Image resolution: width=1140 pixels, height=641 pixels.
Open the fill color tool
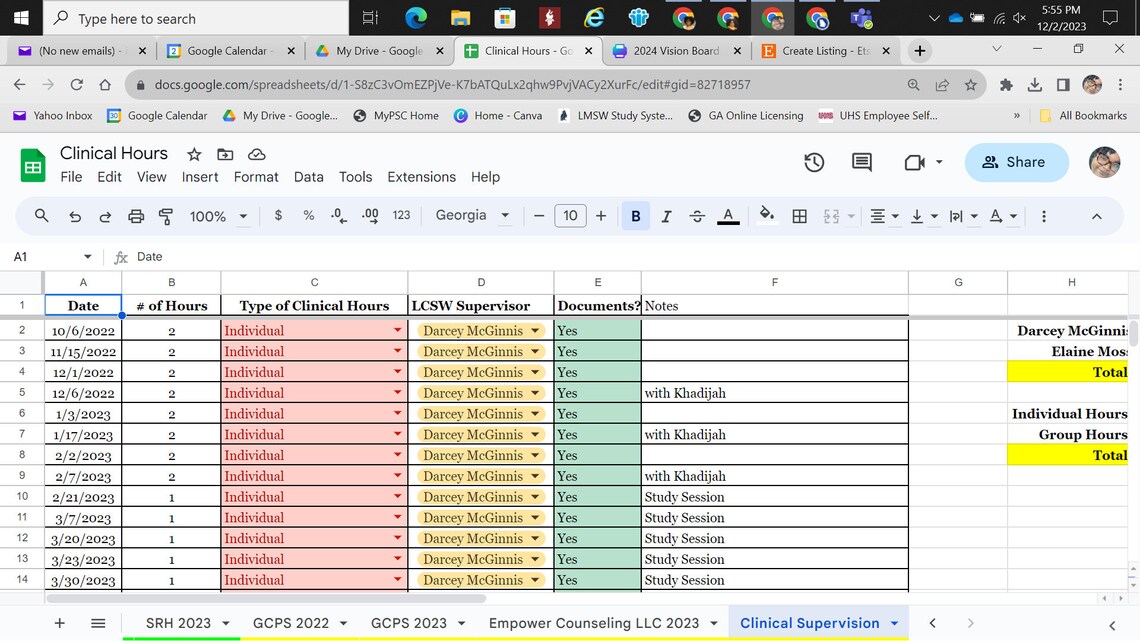point(767,215)
